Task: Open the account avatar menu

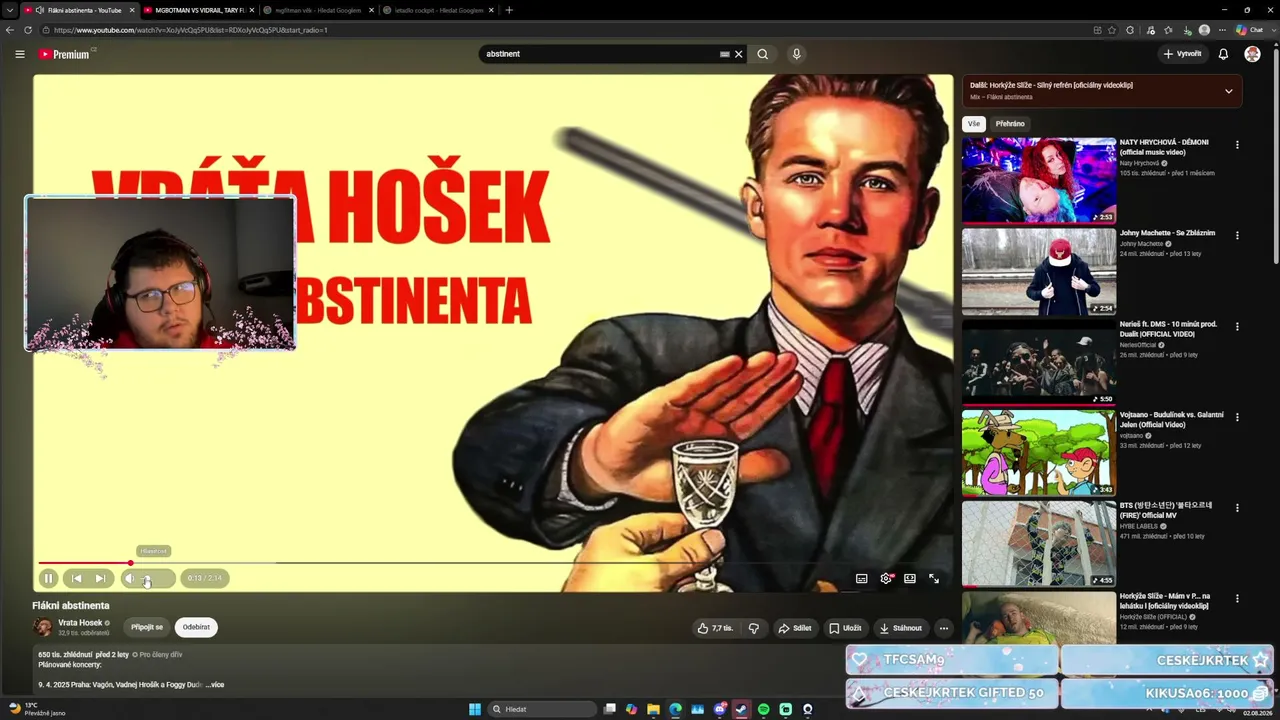Action: (1252, 54)
